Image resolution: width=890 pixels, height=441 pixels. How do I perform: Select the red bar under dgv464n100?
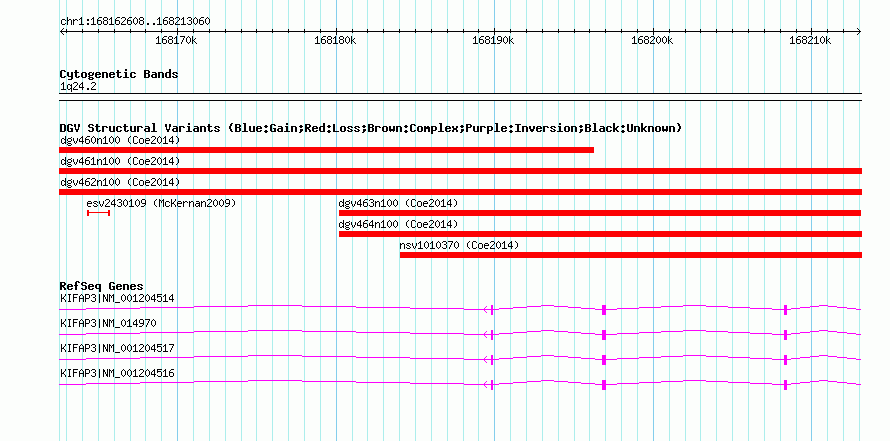tap(600, 234)
